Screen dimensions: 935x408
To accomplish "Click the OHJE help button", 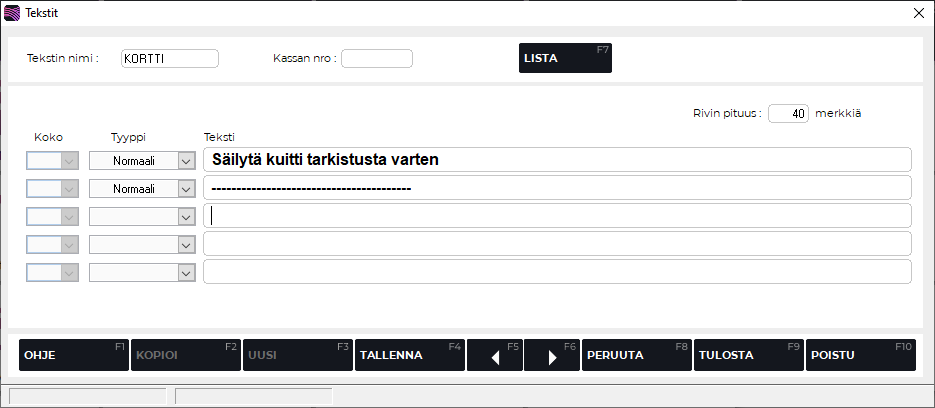I will (x=73, y=355).
